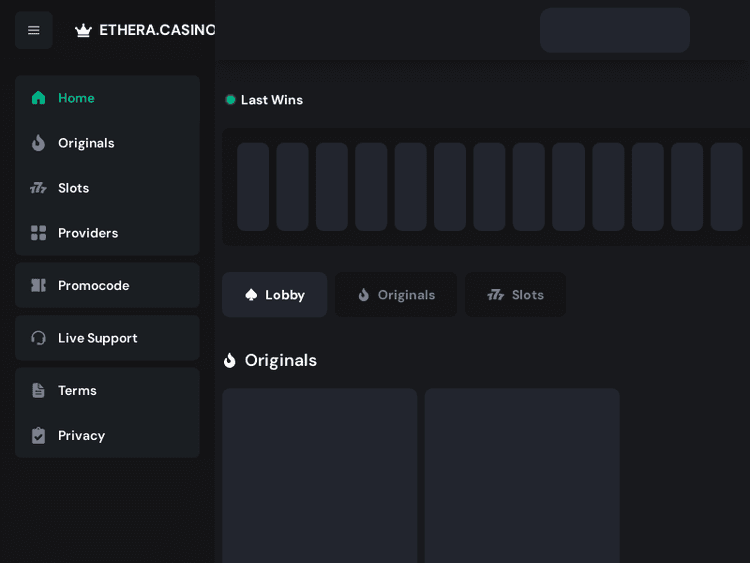Click the Live Support headset icon
750x563 pixels.
pyautogui.click(x=38, y=338)
